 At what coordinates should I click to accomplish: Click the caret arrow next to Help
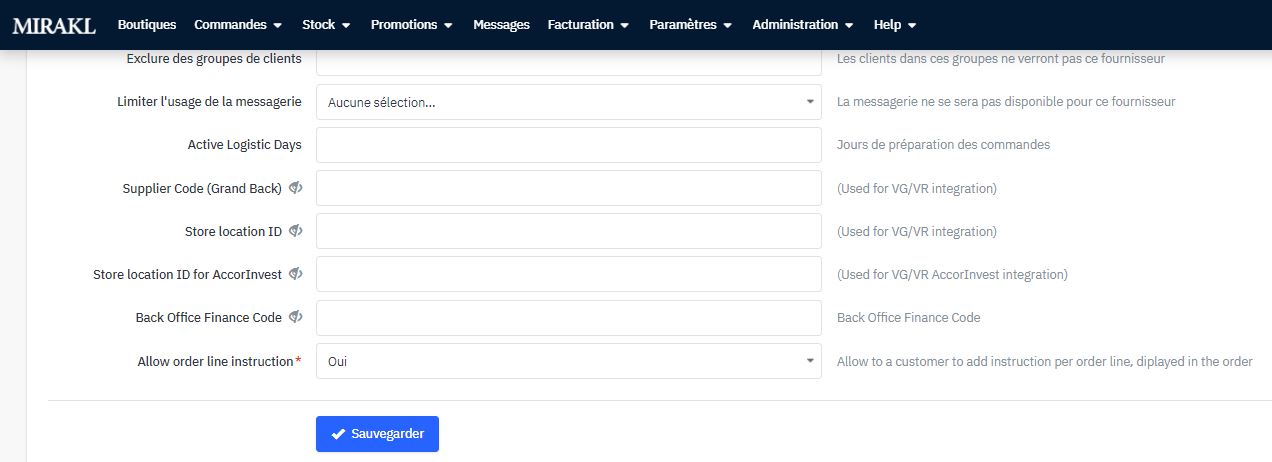pos(912,26)
